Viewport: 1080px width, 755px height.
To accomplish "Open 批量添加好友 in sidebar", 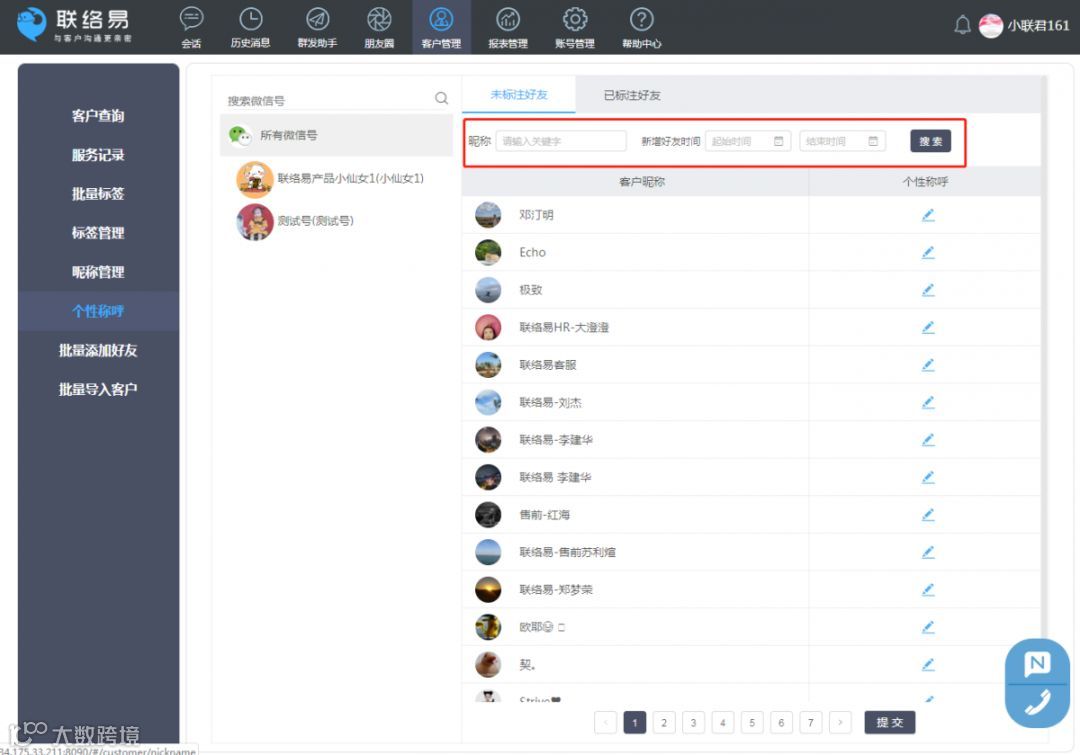I will [x=98, y=350].
